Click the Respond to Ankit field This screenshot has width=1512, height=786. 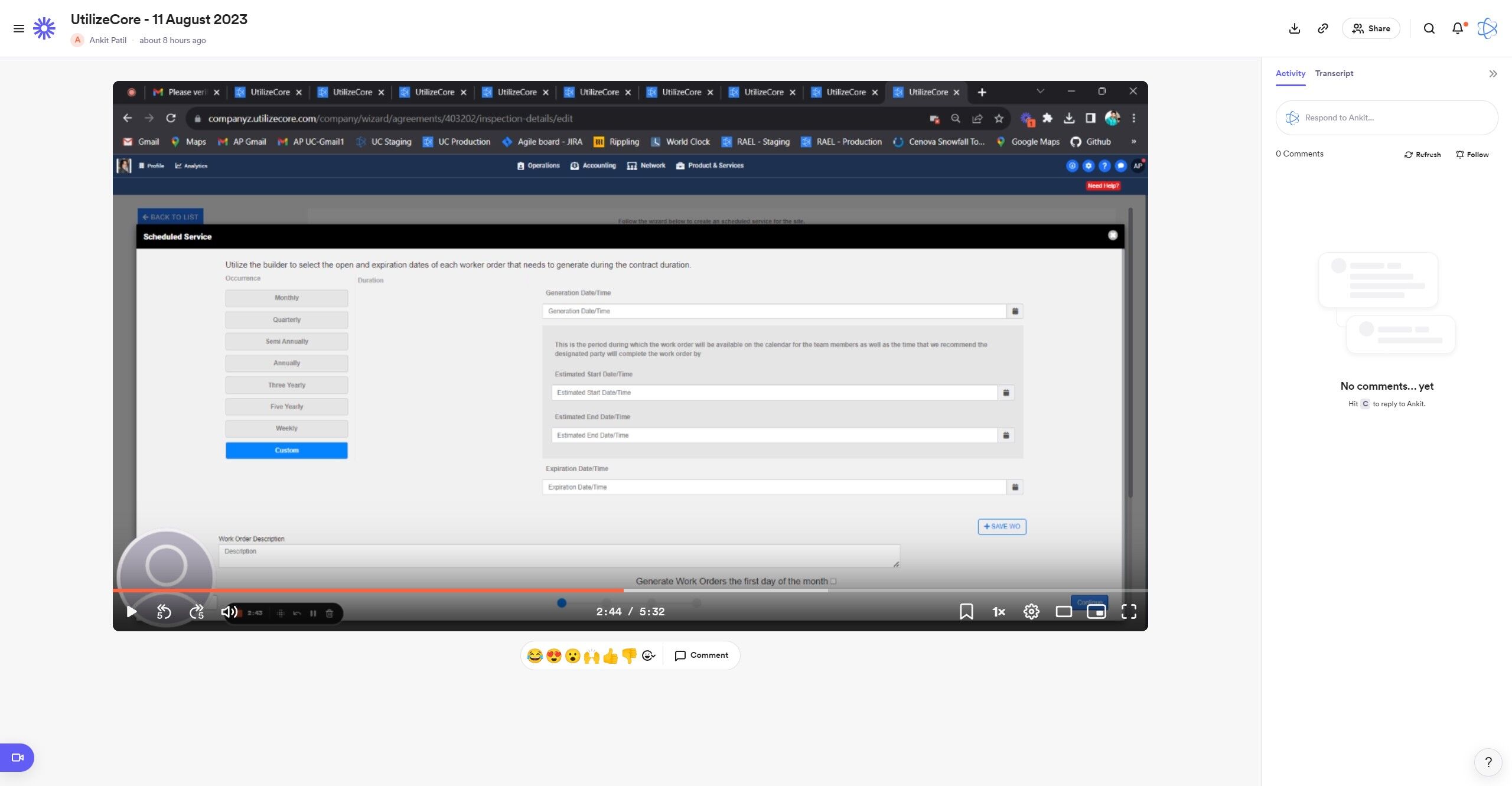pos(1387,118)
